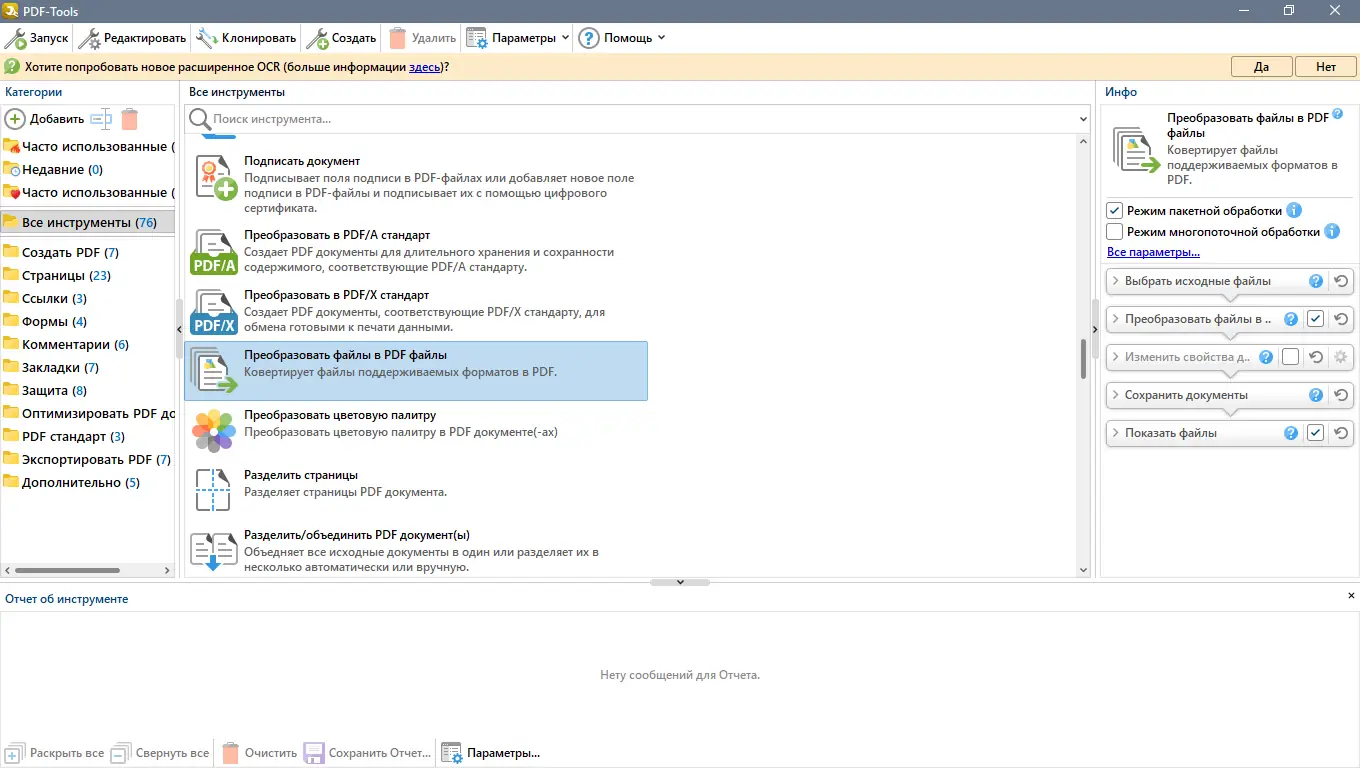Click the magnifier icon in the search box

coord(199,119)
